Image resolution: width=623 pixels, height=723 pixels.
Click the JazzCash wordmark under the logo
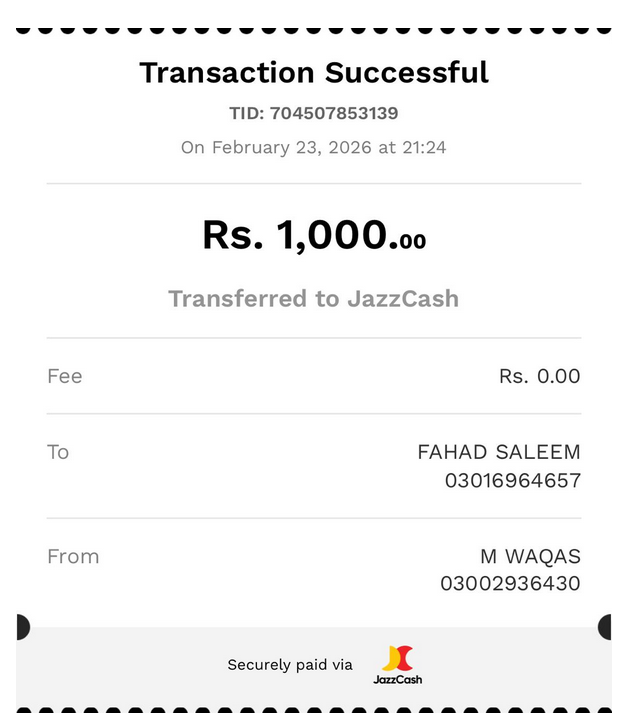point(398,680)
